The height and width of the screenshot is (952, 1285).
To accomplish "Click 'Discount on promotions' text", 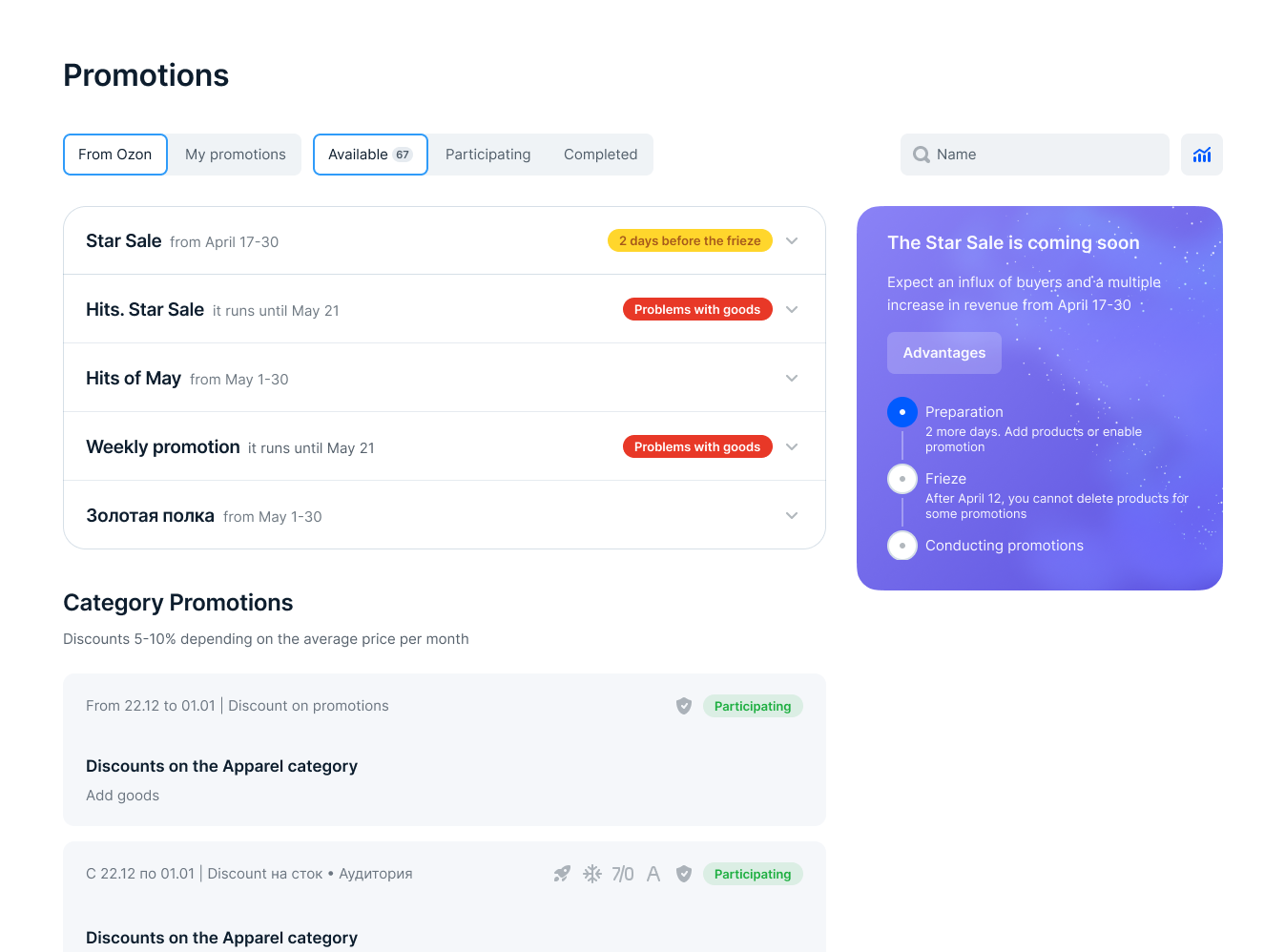I will pyautogui.click(x=308, y=706).
